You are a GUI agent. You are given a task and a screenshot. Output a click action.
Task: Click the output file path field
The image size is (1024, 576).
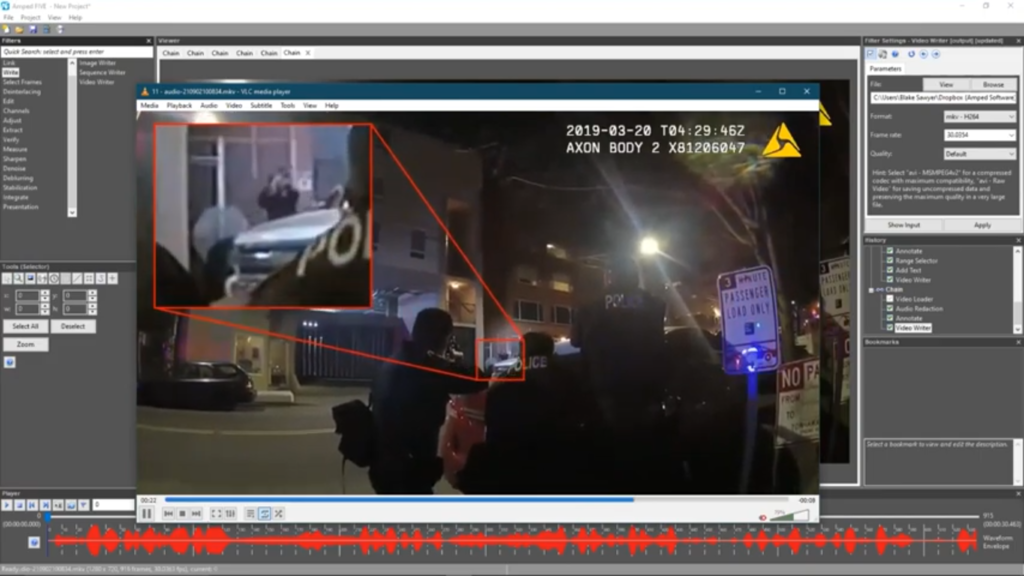[943, 98]
